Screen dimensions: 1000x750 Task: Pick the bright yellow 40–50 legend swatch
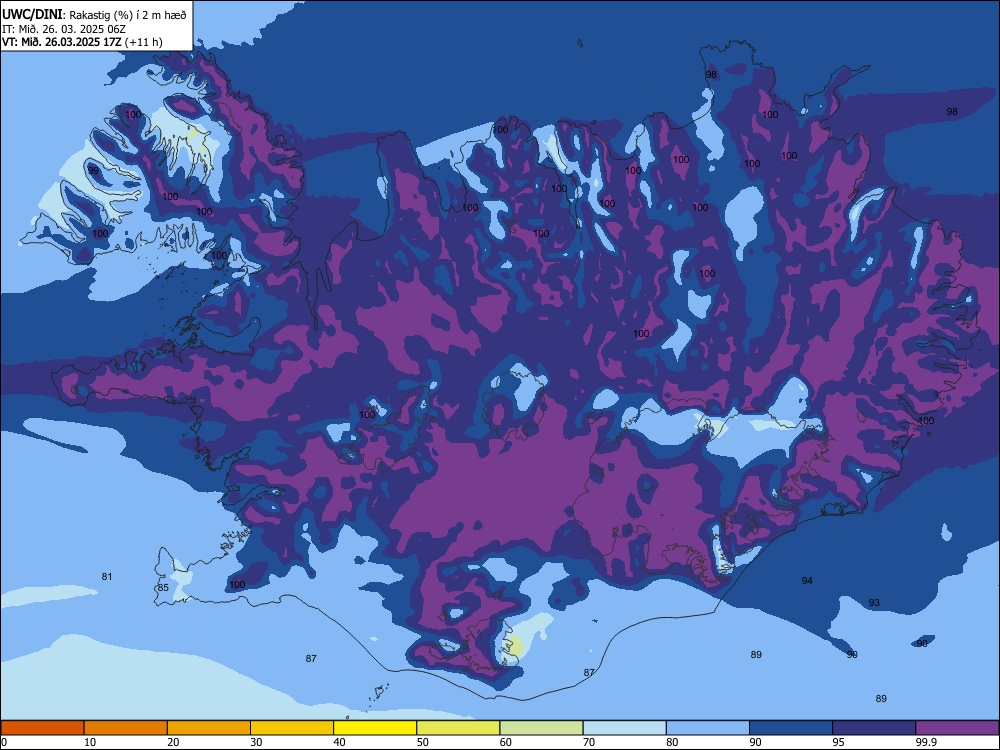point(375,728)
